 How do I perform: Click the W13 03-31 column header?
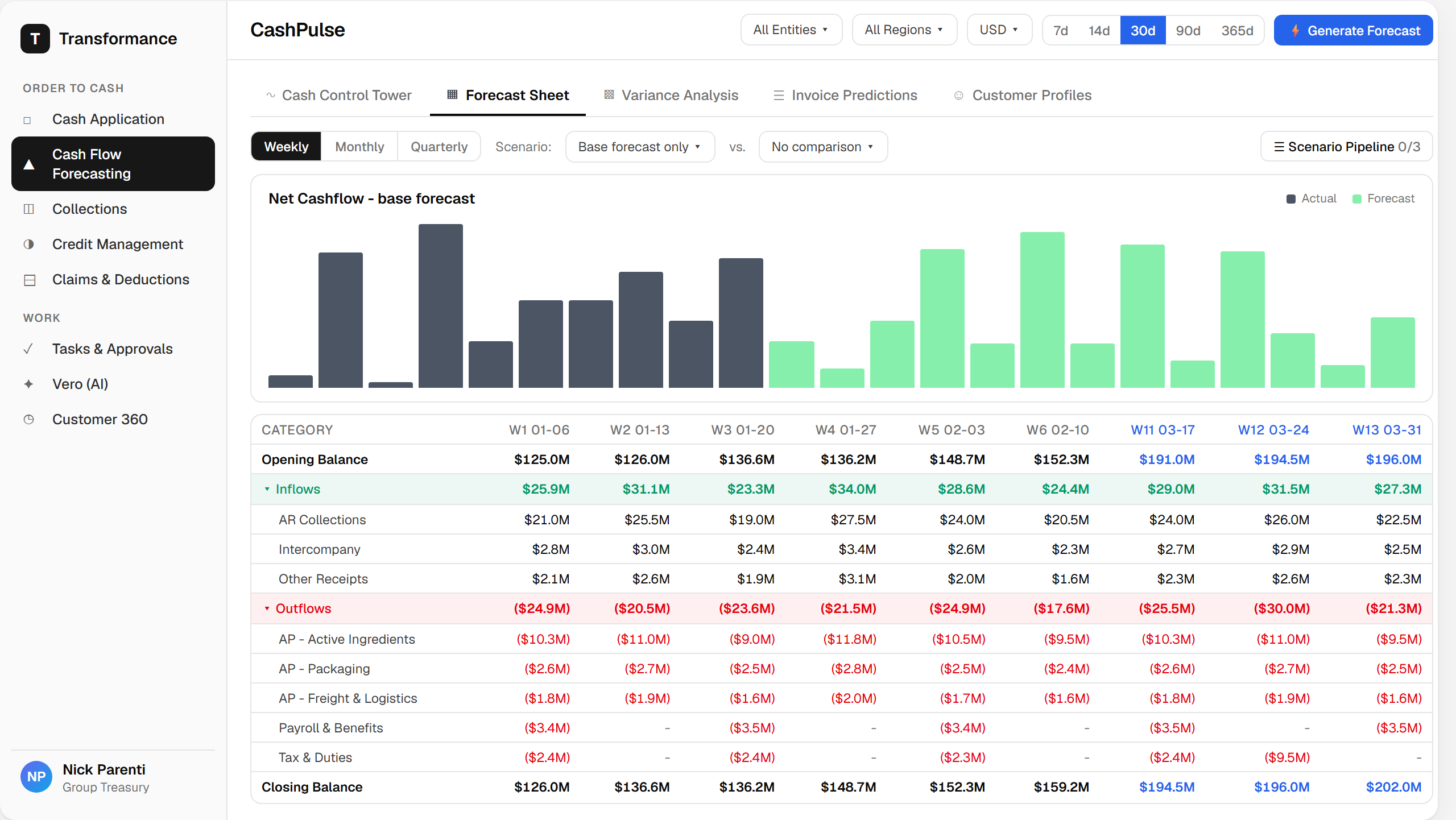[1387, 430]
